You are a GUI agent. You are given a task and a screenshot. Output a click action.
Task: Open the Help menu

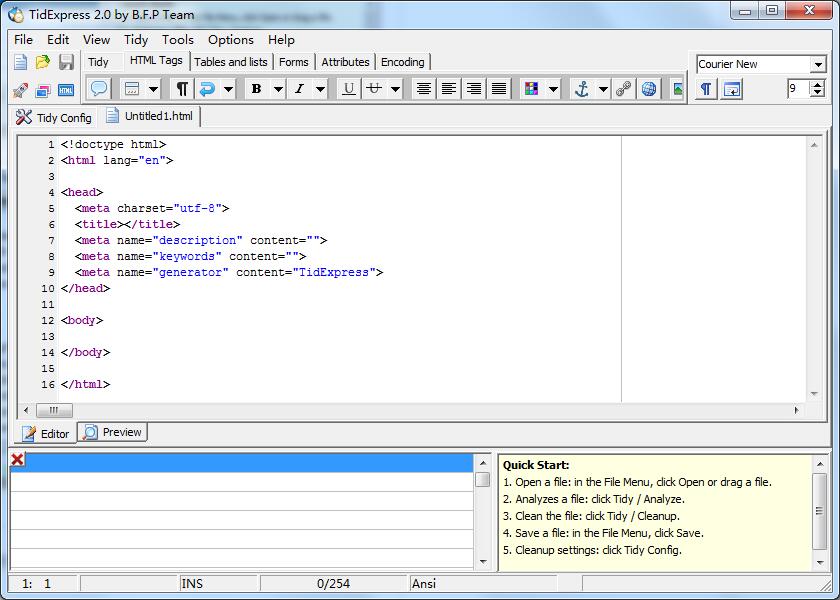tap(281, 40)
